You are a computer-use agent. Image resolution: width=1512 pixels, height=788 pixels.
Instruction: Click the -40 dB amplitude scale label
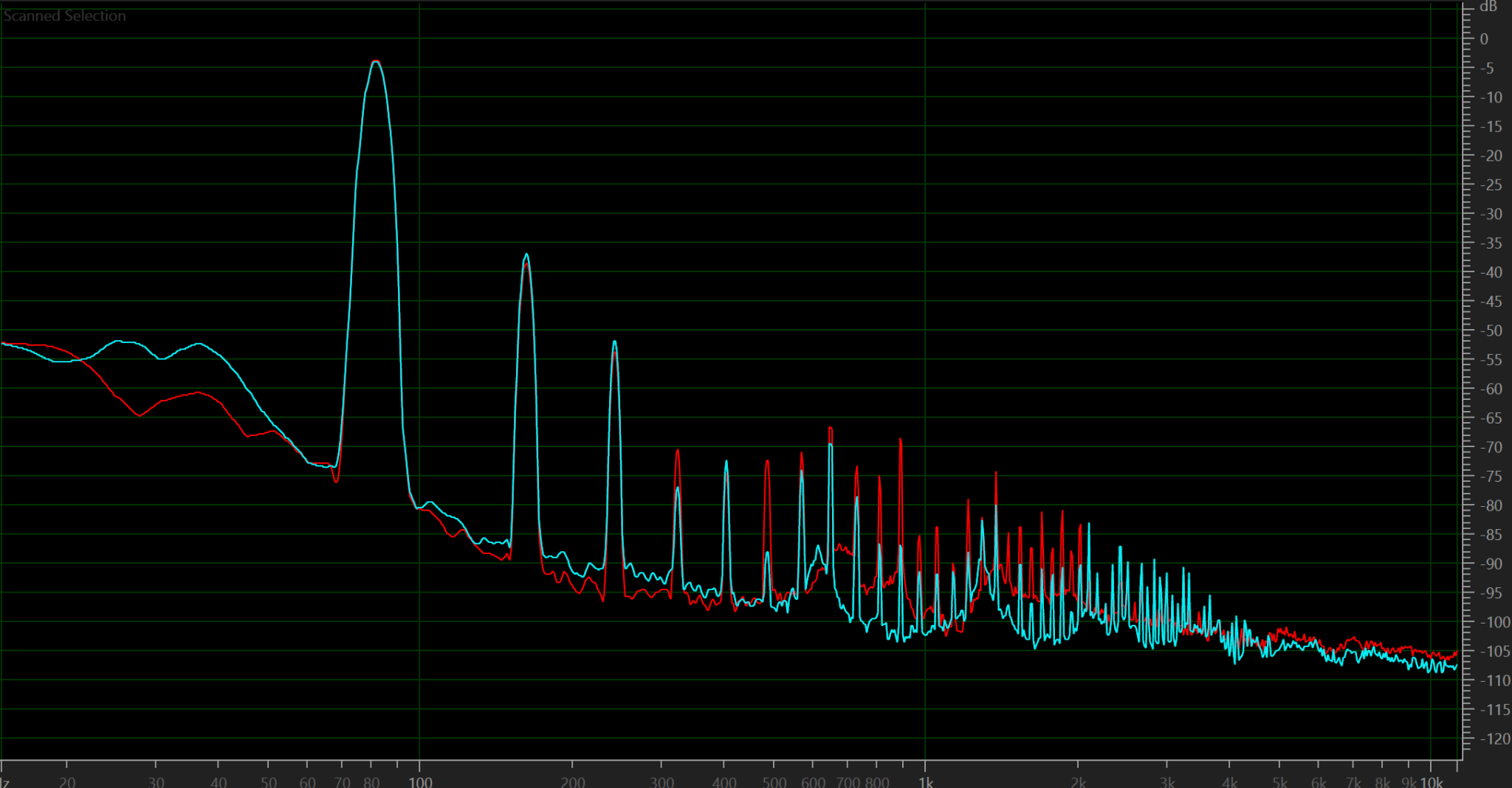pyautogui.click(x=1491, y=272)
